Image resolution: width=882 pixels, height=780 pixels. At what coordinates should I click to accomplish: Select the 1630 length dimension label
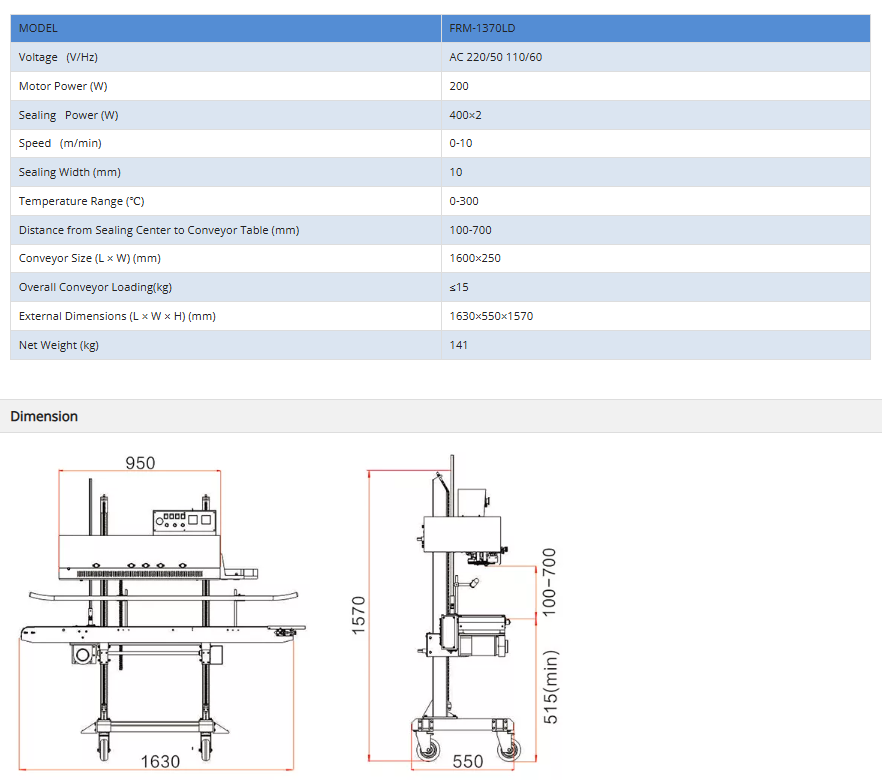point(160,762)
